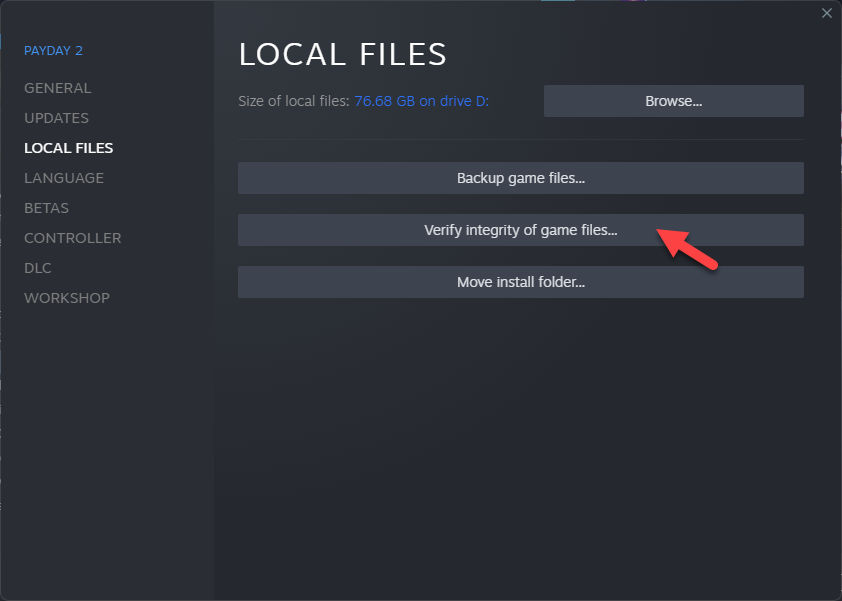Open the GENERAL settings tab
842x601 pixels.
[x=57, y=88]
